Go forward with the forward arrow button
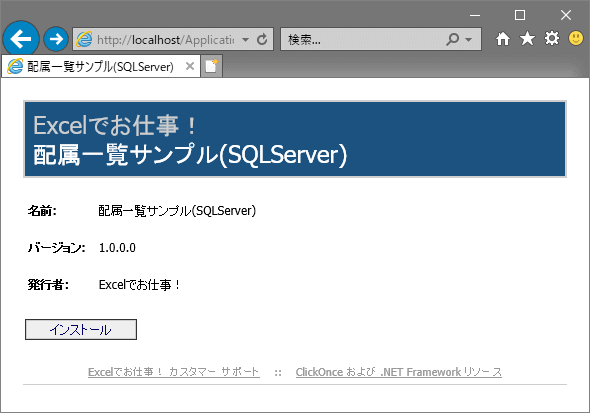This screenshot has height=413, width=590. coord(56,39)
